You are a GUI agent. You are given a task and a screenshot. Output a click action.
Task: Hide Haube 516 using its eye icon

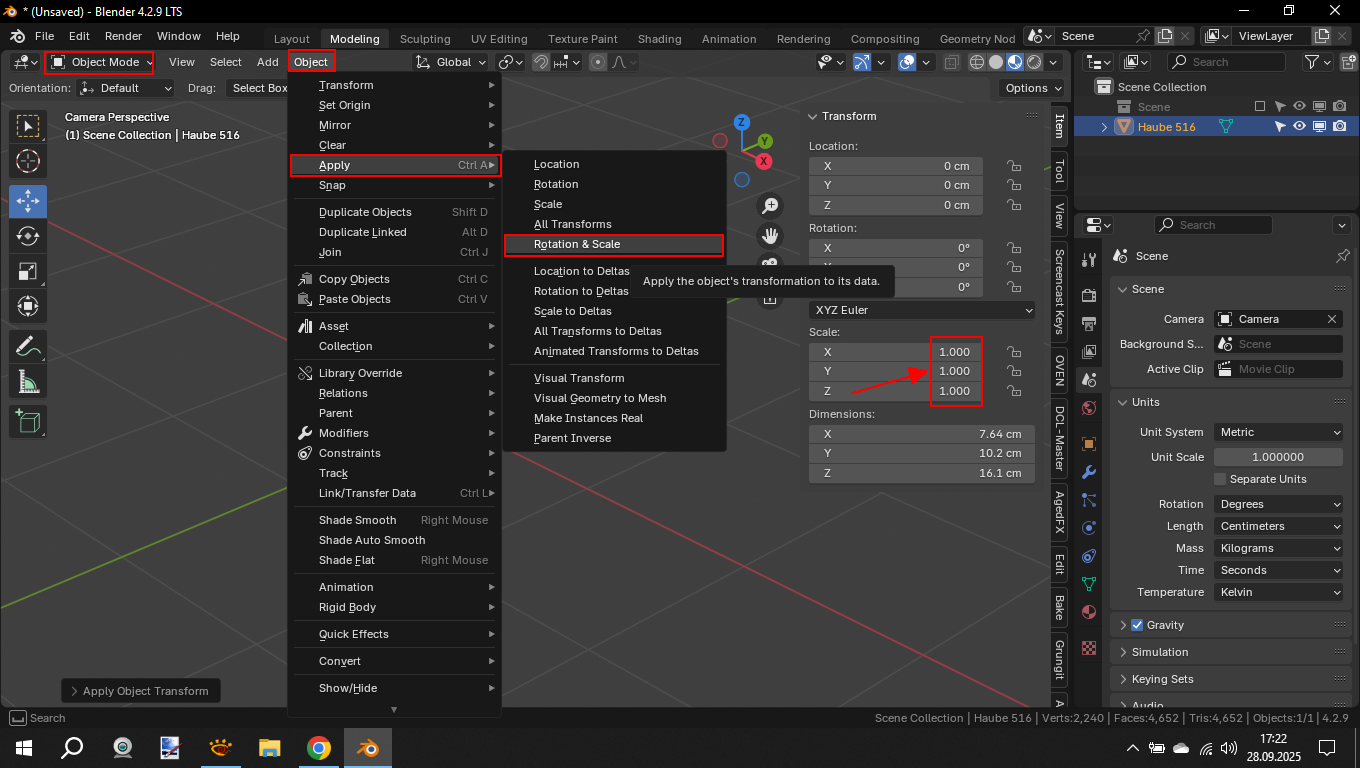click(1299, 127)
